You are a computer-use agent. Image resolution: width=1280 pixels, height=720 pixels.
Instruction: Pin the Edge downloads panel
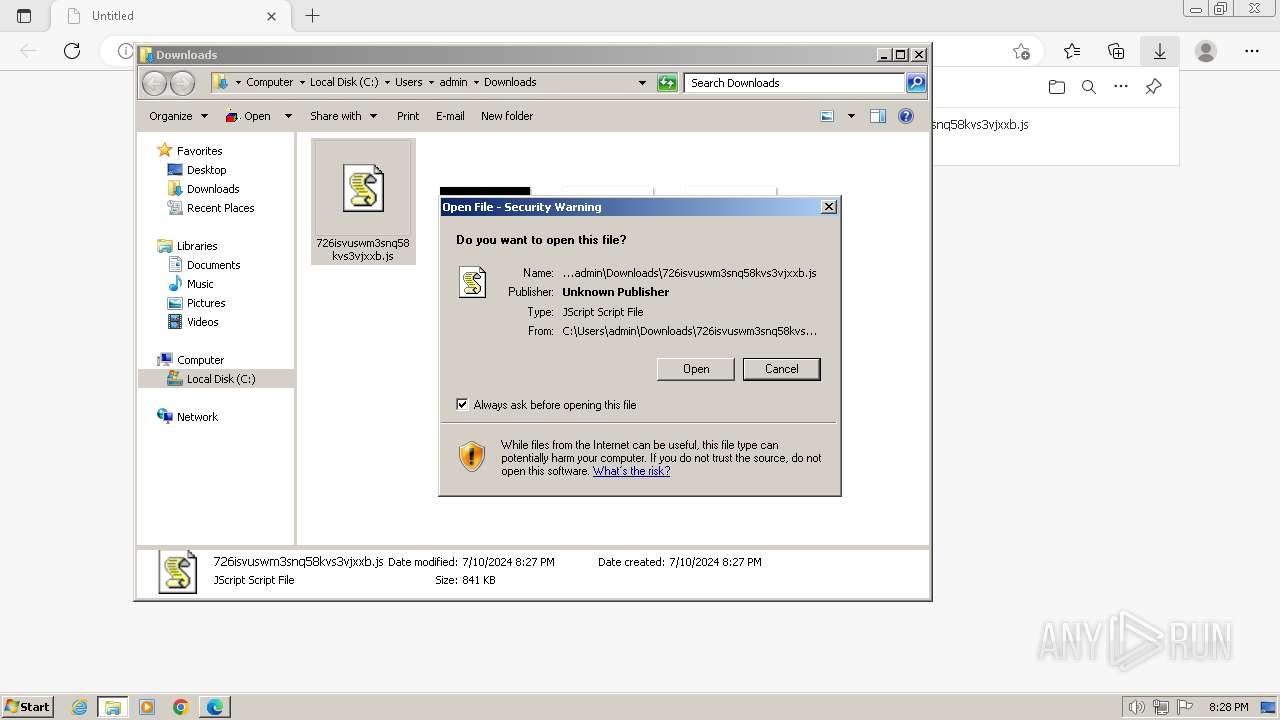1153,87
